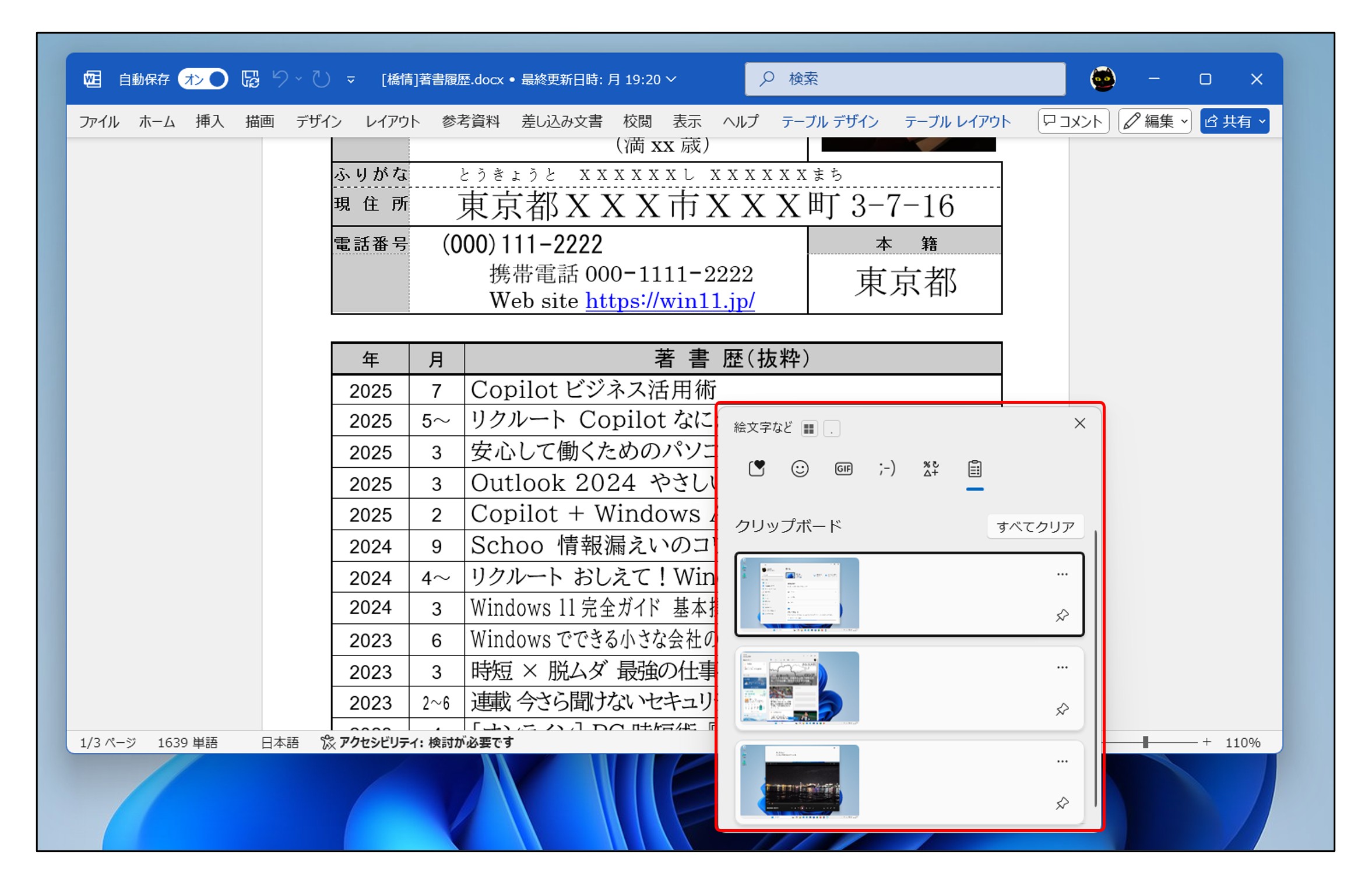Click the 検索 search box

(x=905, y=79)
